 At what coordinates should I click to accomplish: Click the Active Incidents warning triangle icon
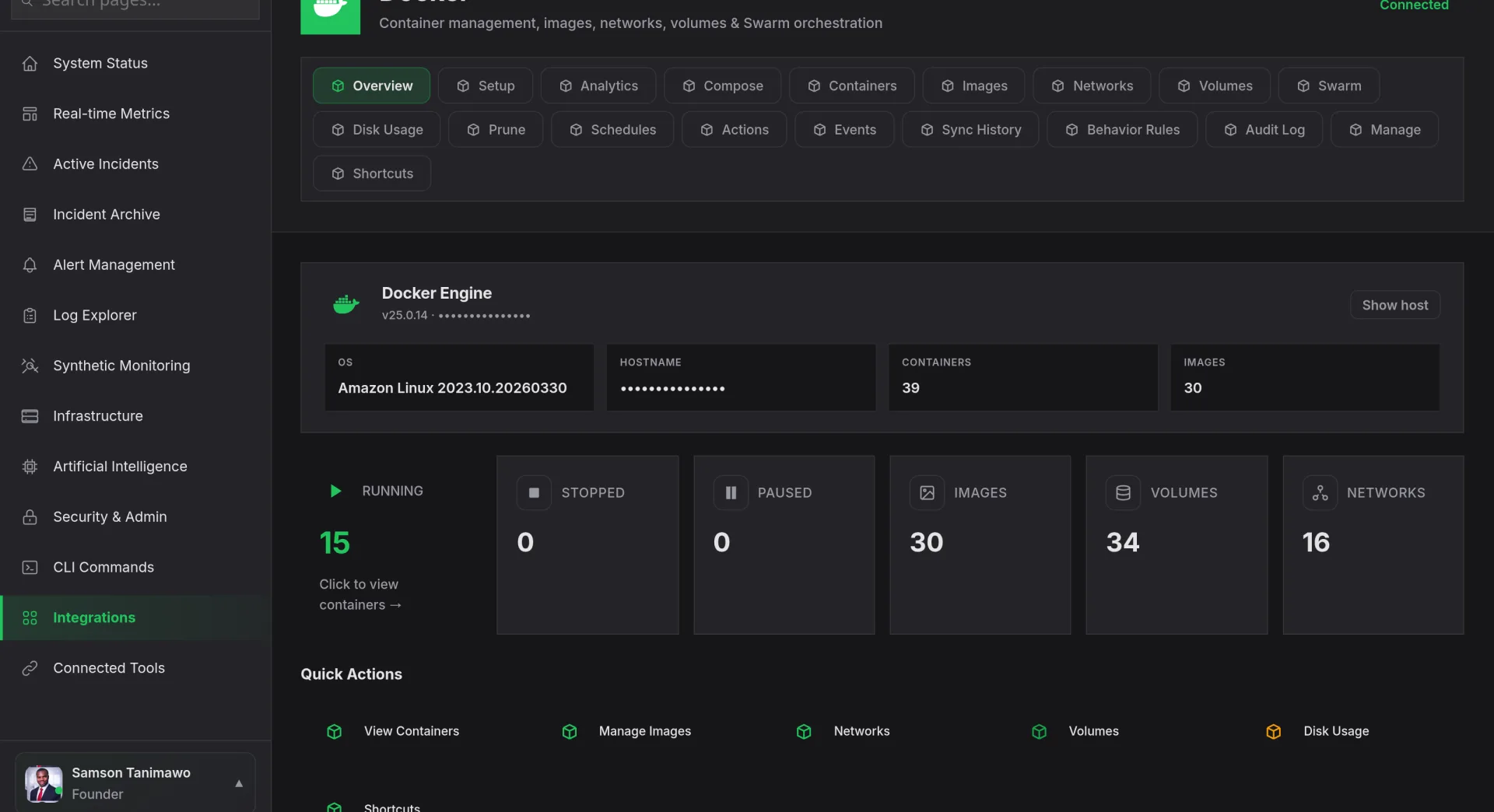click(x=30, y=164)
